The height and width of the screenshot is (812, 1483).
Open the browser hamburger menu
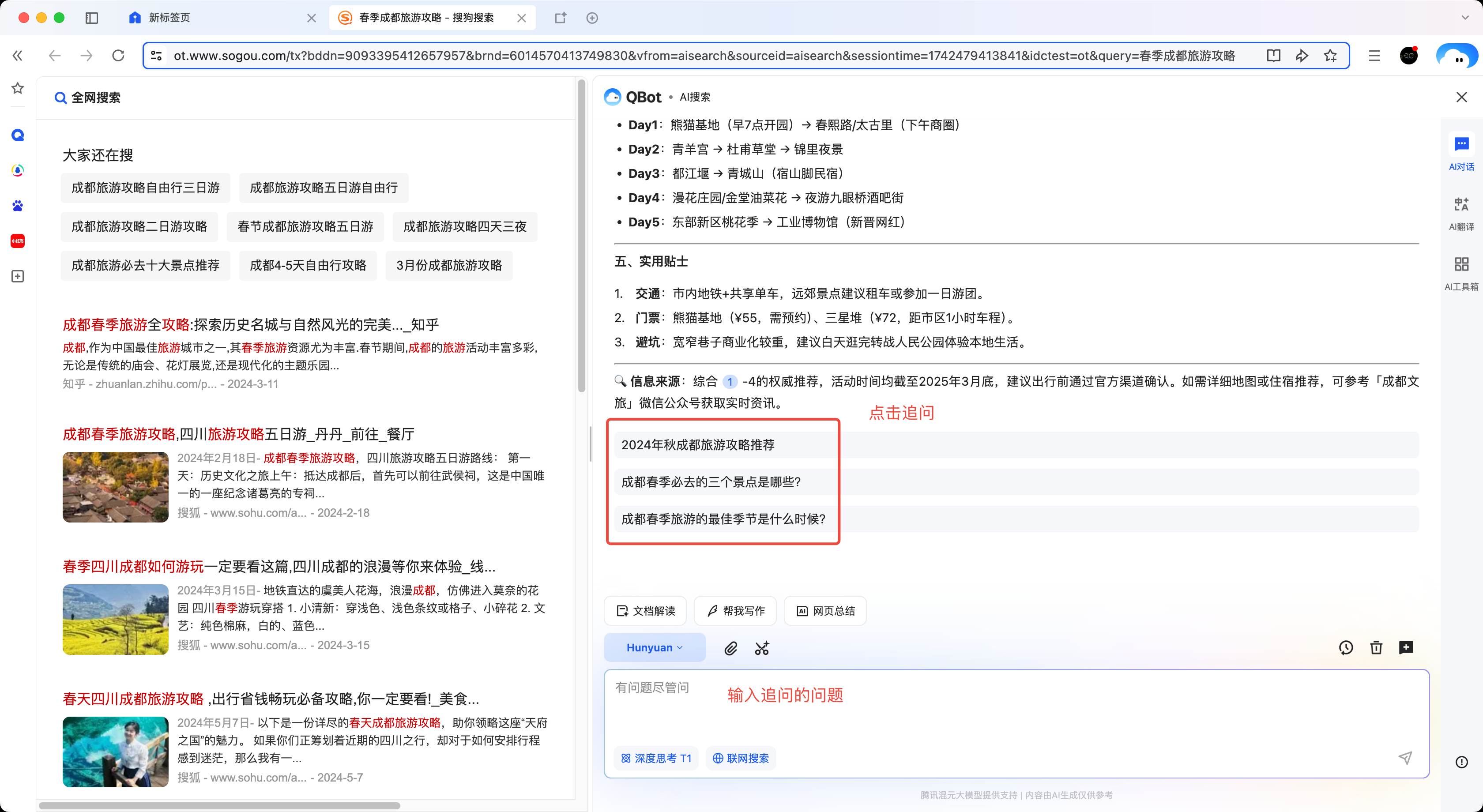point(1374,56)
